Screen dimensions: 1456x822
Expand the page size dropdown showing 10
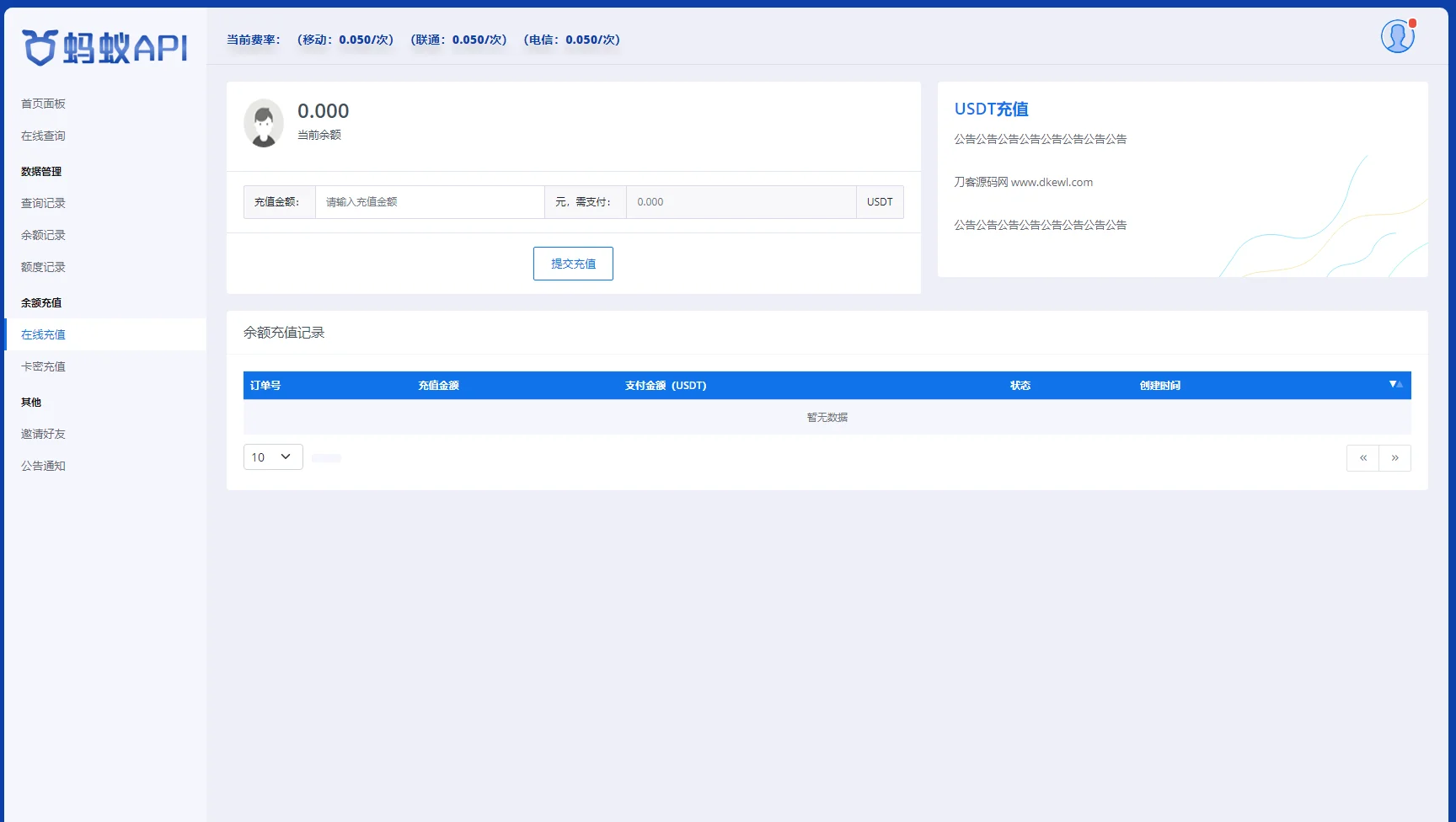point(272,456)
